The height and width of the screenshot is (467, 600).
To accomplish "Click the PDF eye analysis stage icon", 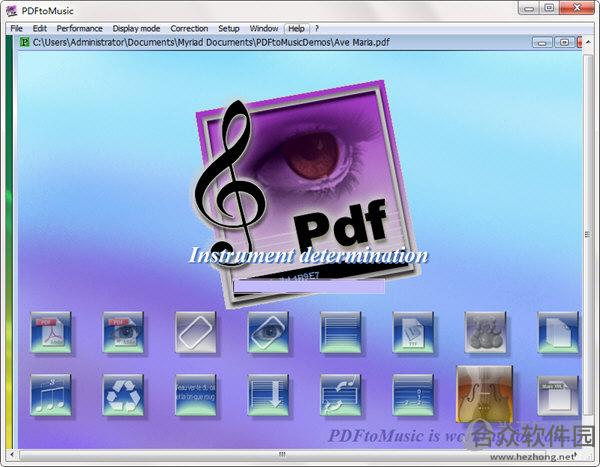I will 123,332.
